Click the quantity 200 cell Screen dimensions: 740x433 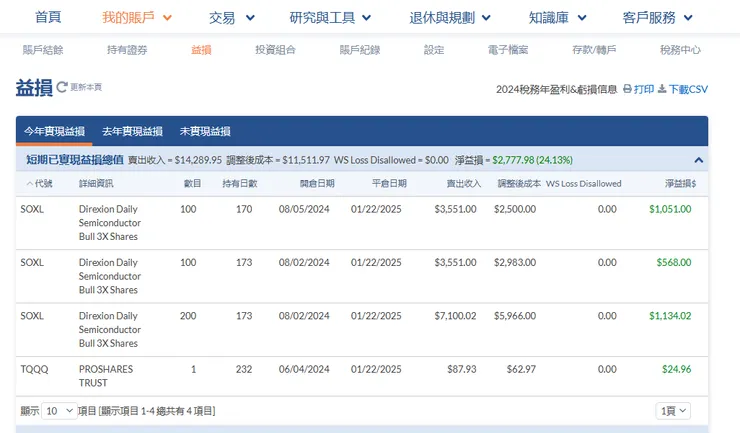(x=188, y=316)
